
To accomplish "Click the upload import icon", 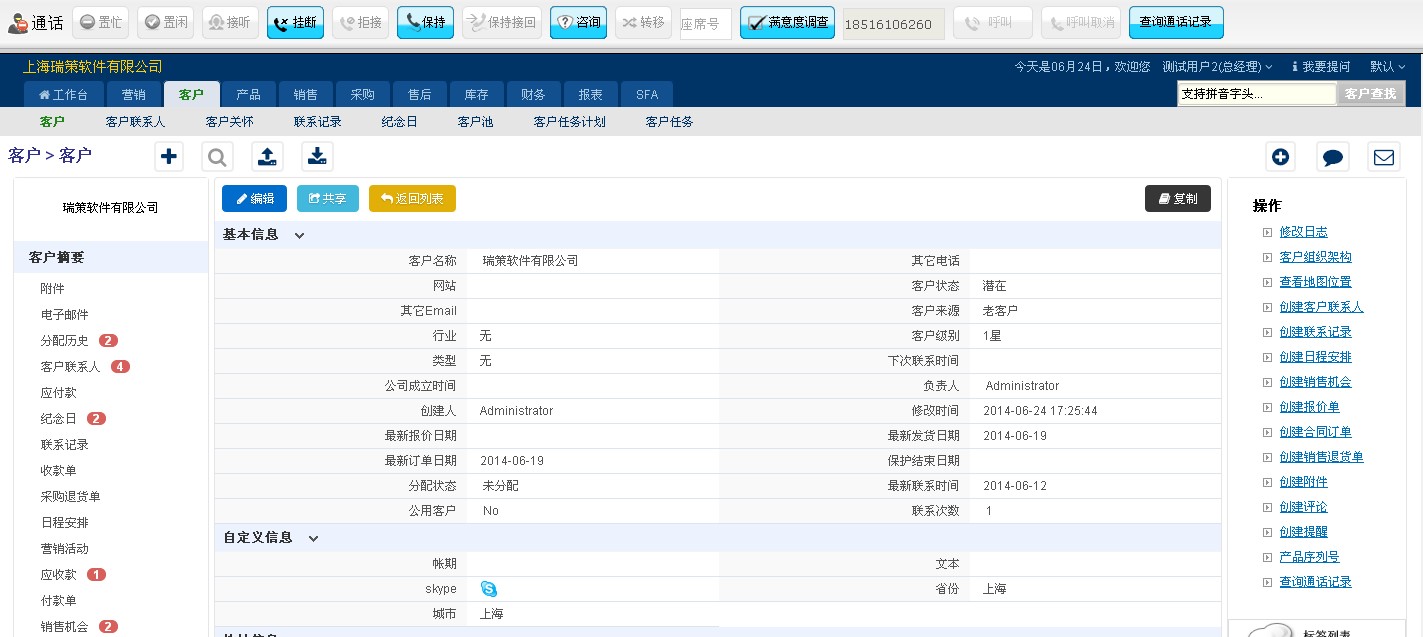I will pyautogui.click(x=266, y=156).
